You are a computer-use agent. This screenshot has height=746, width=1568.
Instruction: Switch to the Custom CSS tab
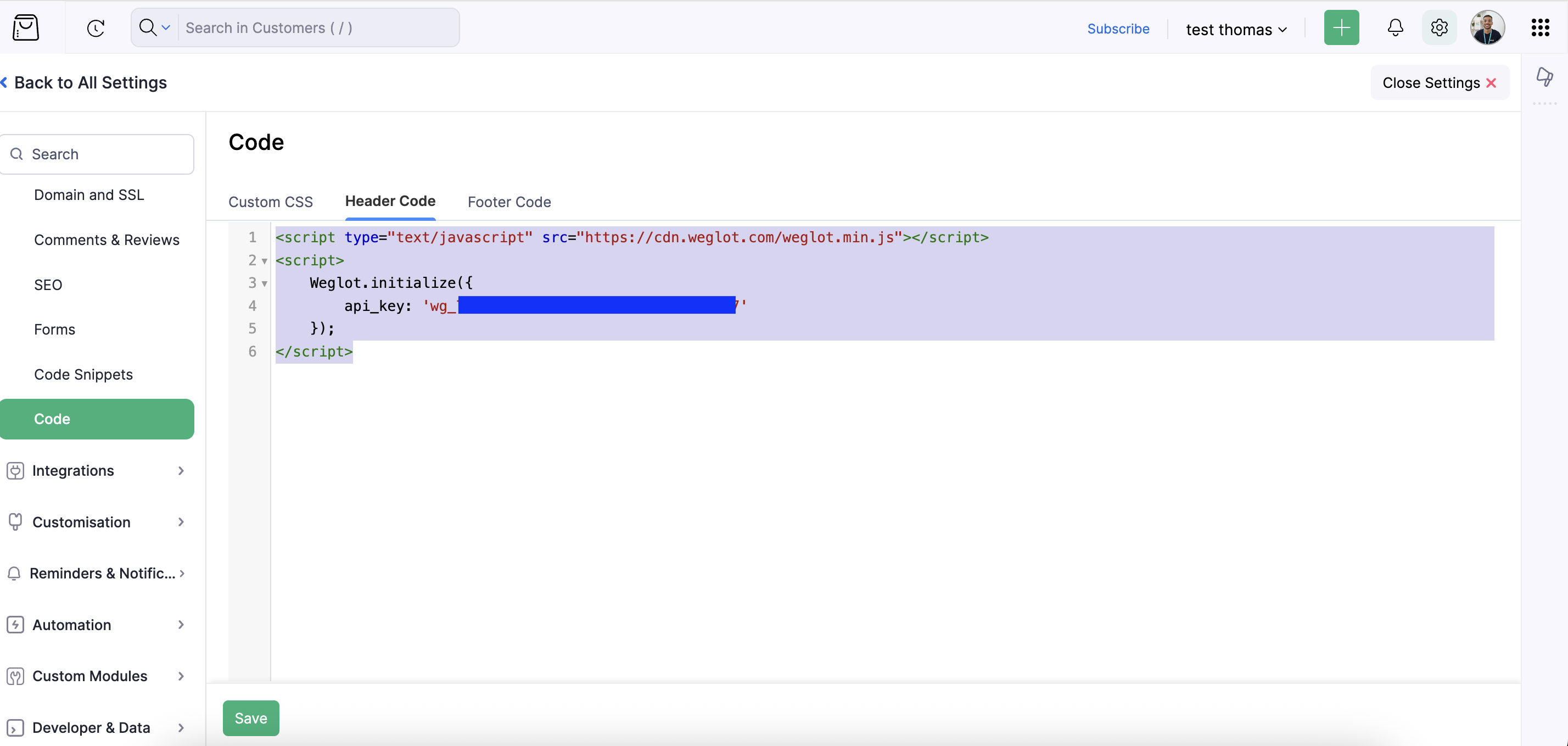point(271,202)
